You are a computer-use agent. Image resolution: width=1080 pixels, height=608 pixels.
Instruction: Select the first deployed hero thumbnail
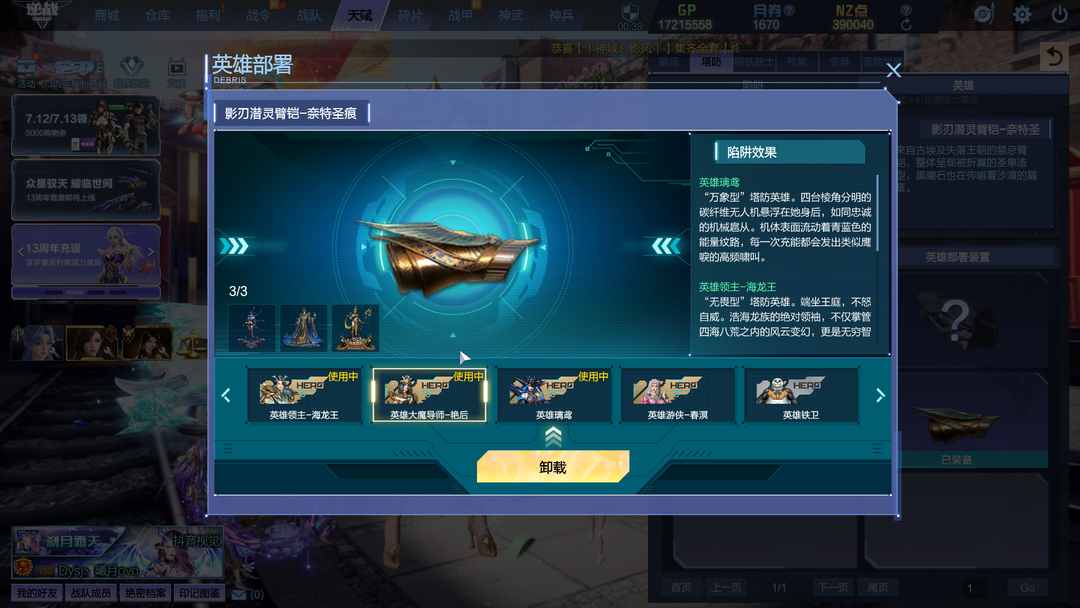click(x=252, y=328)
